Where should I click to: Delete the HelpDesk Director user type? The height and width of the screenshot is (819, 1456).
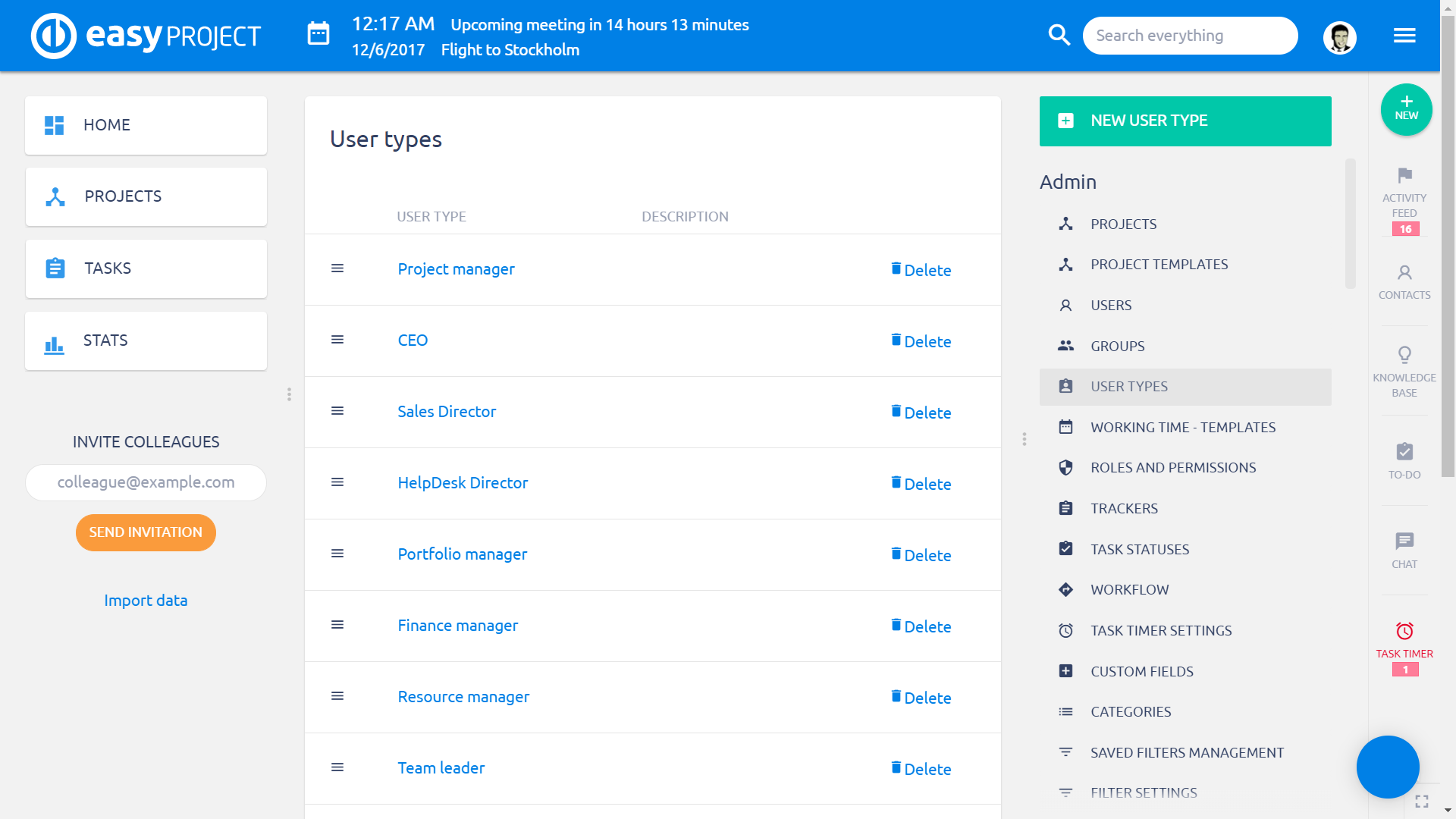pyautogui.click(x=921, y=484)
